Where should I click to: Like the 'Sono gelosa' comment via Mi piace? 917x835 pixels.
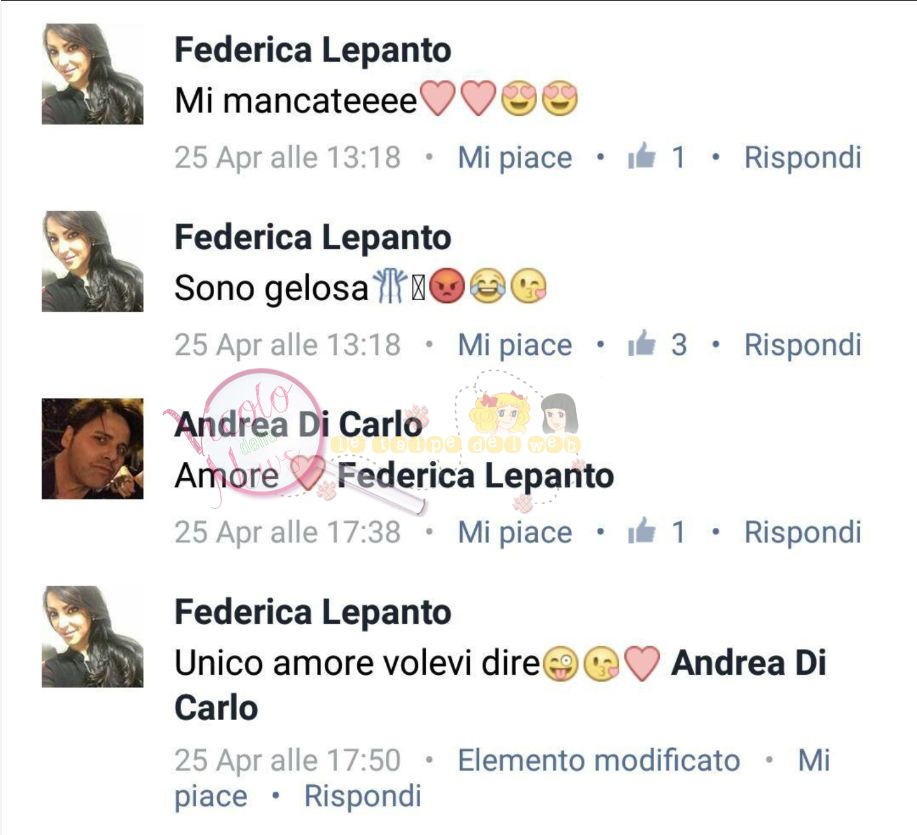pyautogui.click(x=515, y=345)
